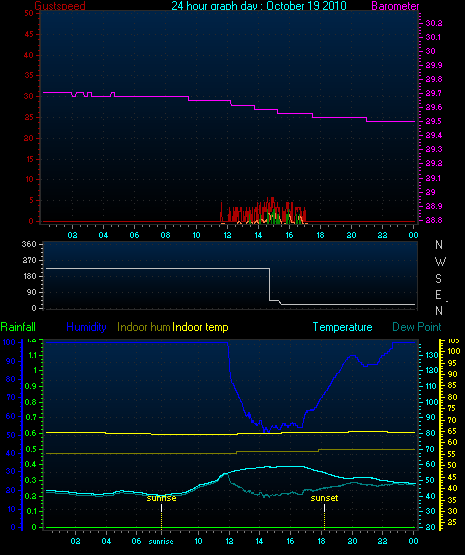Click the 30.2 barometer axis value
Image resolution: width=465 pixels, height=555 pixels.
434,23
